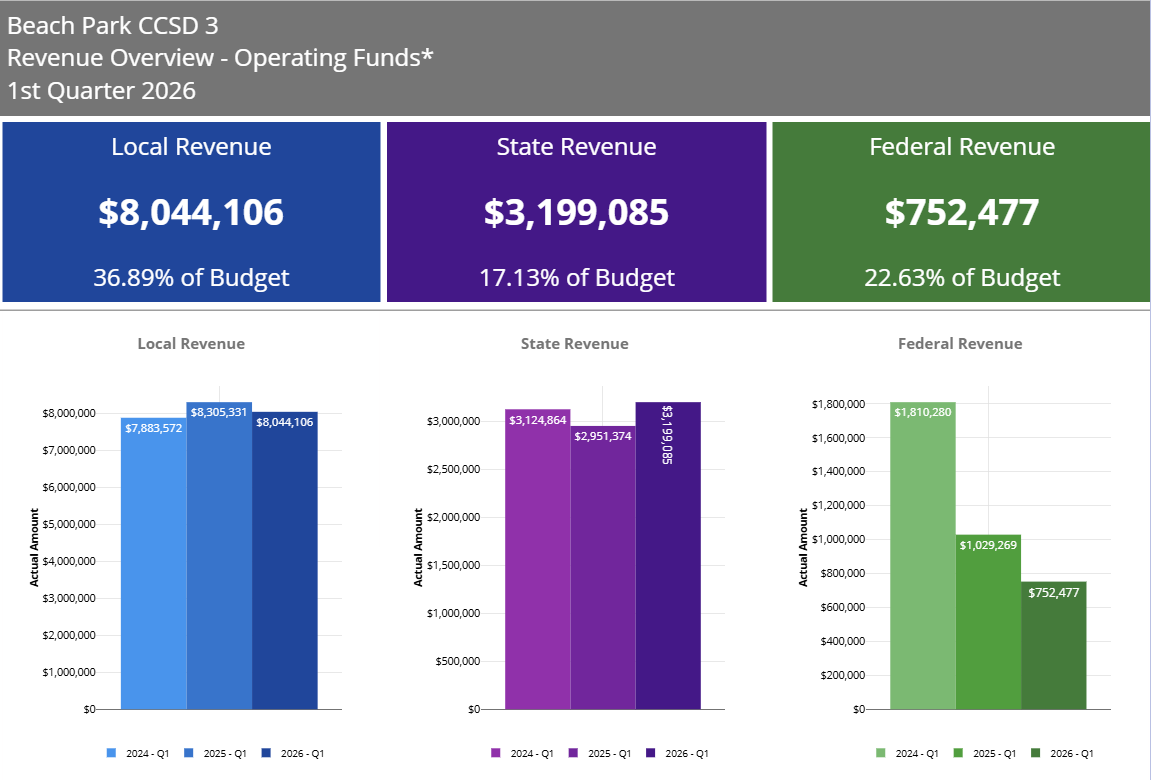Click the light green 2024 - Q1 legend marker
1152x780 pixels.
pos(880,752)
